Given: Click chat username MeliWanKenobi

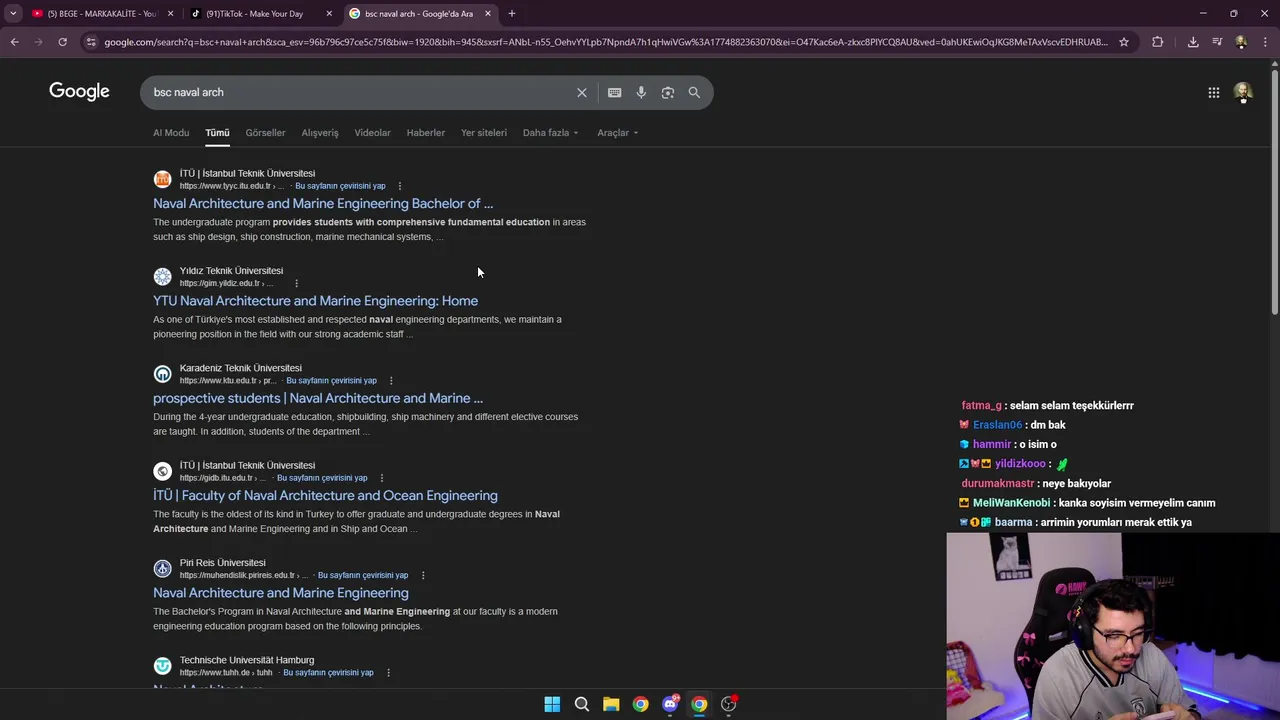Looking at the screenshot, I should [x=1011, y=503].
